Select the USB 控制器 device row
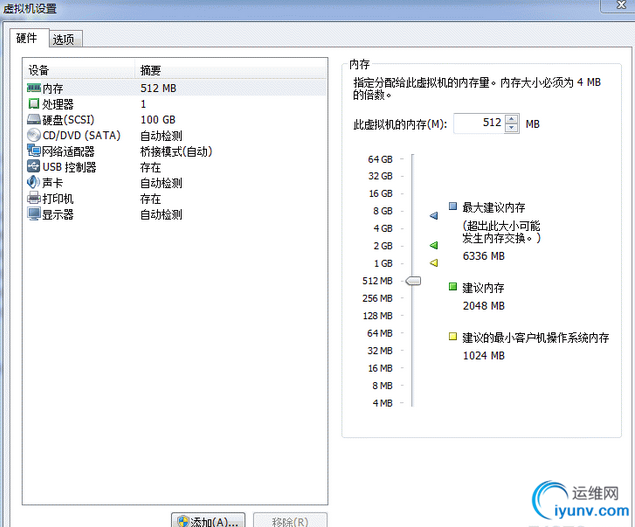Image resolution: width=635 pixels, height=527 pixels. click(175, 167)
